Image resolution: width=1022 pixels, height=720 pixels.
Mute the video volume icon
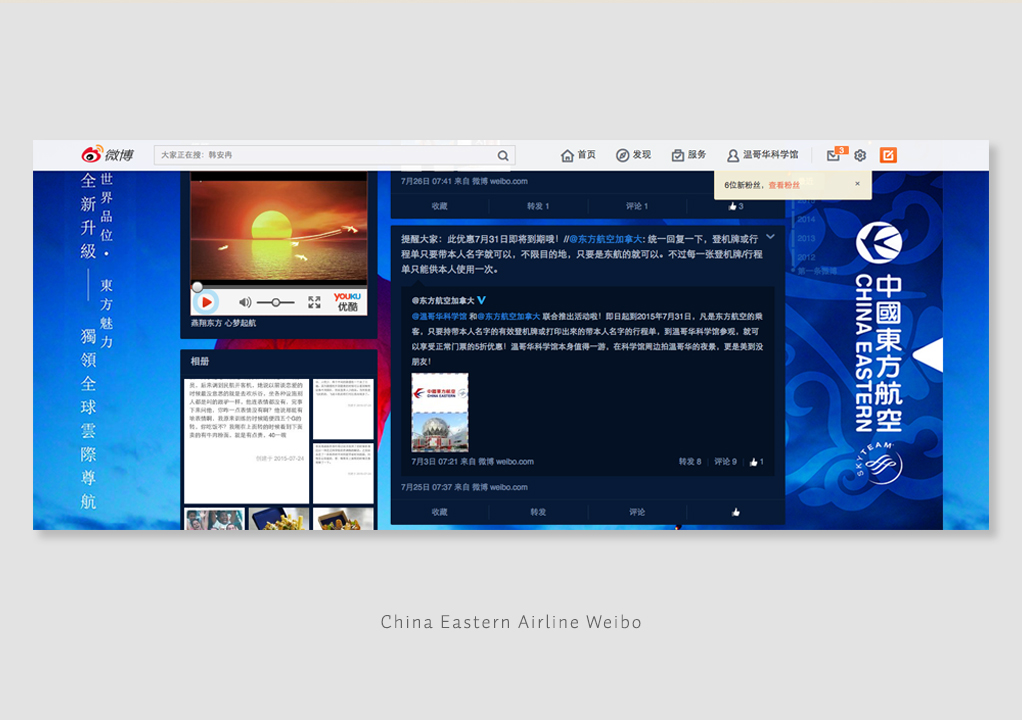pyautogui.click(x=245, y=302)
